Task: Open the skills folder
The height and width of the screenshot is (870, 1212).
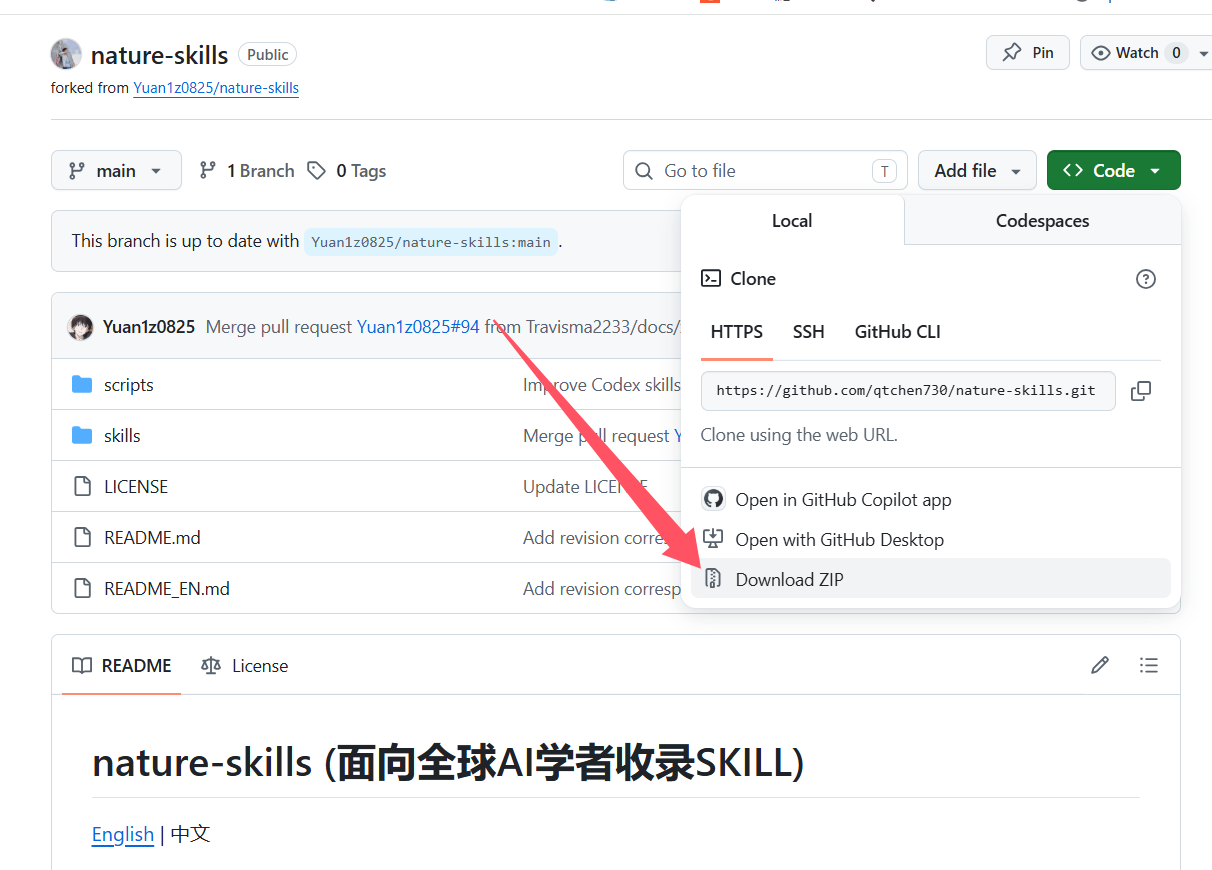Action: [122, 436]
